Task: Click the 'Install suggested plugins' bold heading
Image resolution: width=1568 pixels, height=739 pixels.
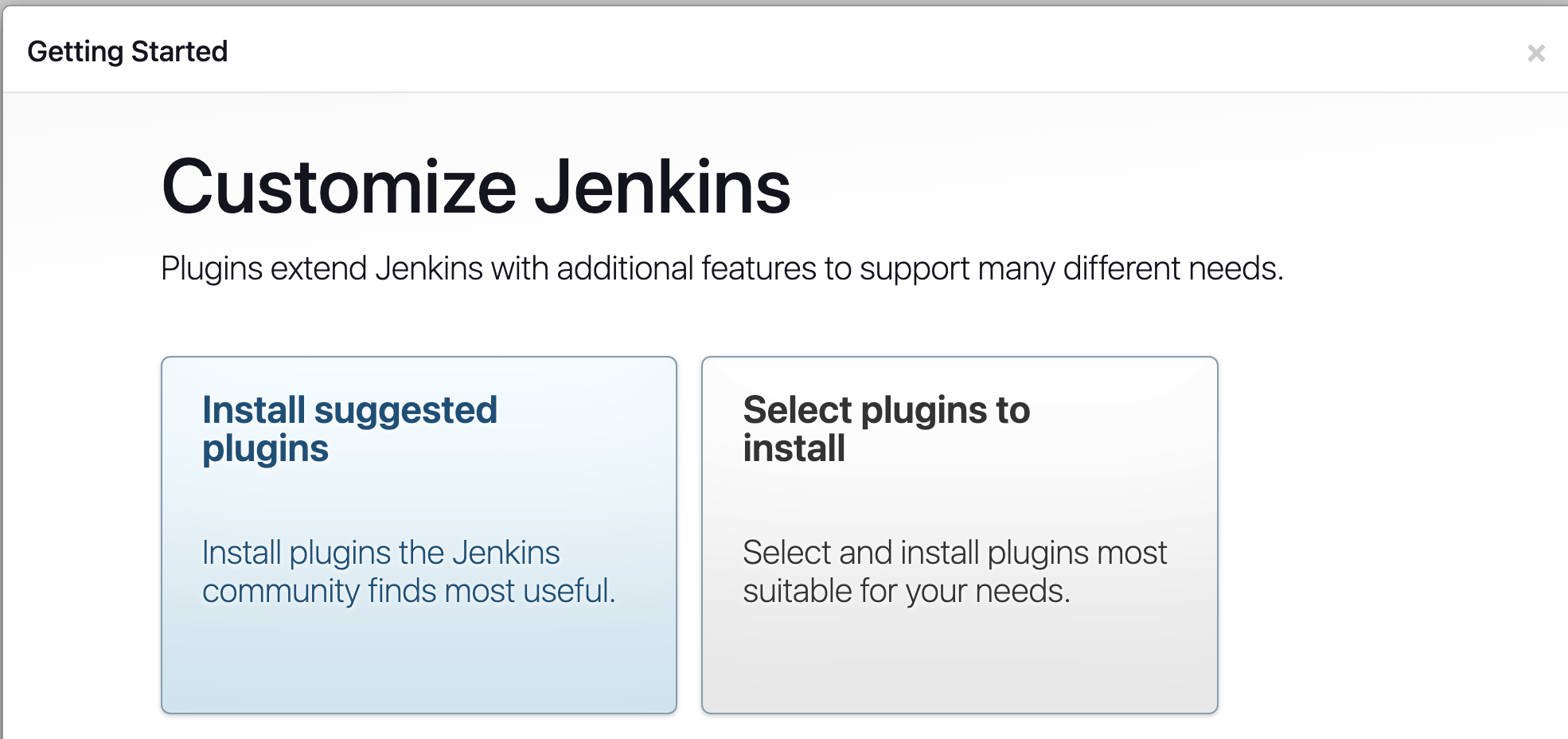Action: coord(349,429)
